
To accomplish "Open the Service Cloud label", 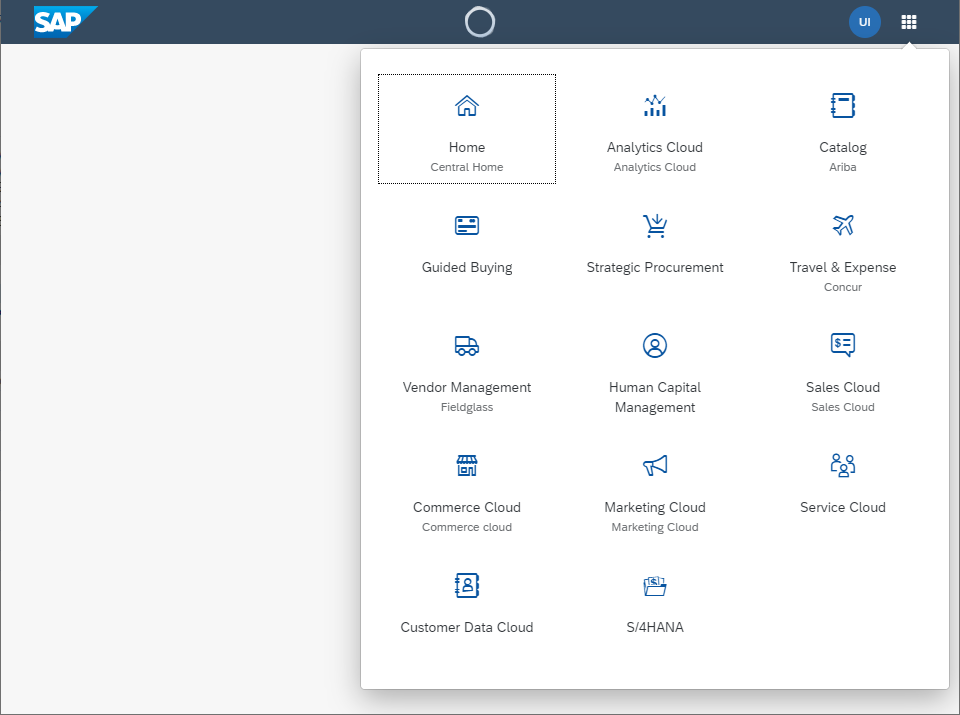I will point(843,507).
